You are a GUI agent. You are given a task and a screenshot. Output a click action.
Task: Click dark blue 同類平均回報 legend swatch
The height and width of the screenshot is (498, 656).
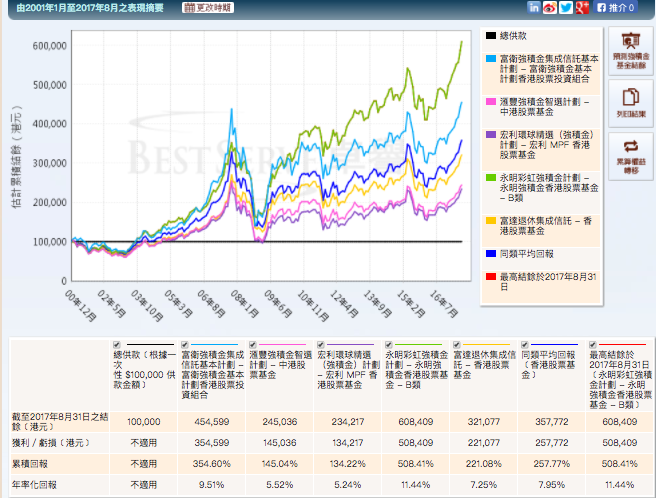point(491,254)
